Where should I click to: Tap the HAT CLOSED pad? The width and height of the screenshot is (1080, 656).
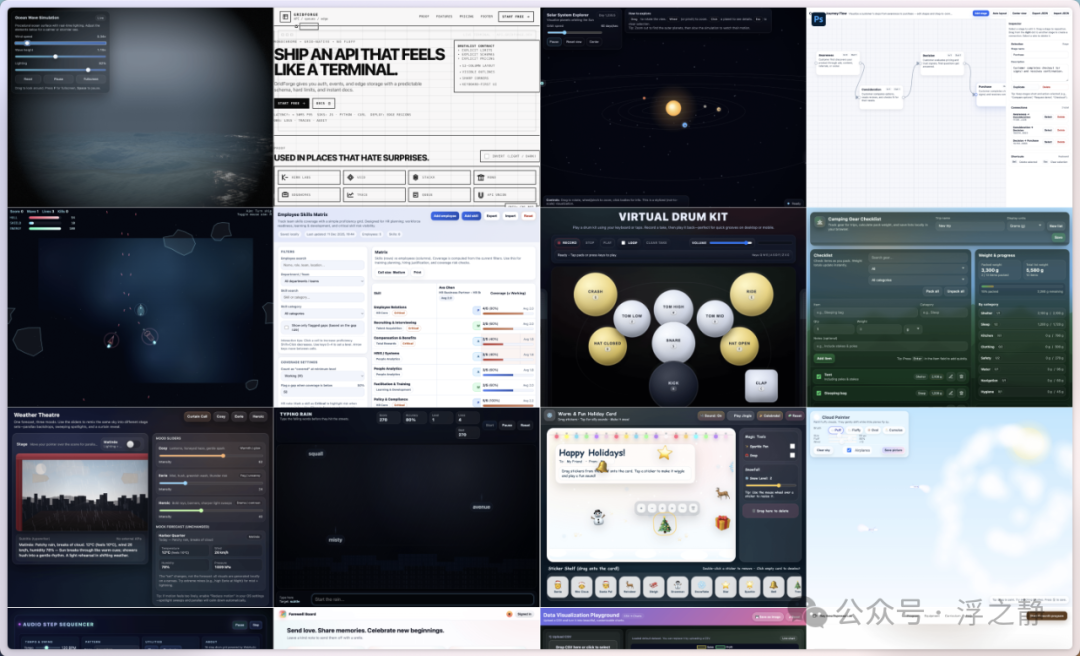pyautogui.click(x=607, y=345)
